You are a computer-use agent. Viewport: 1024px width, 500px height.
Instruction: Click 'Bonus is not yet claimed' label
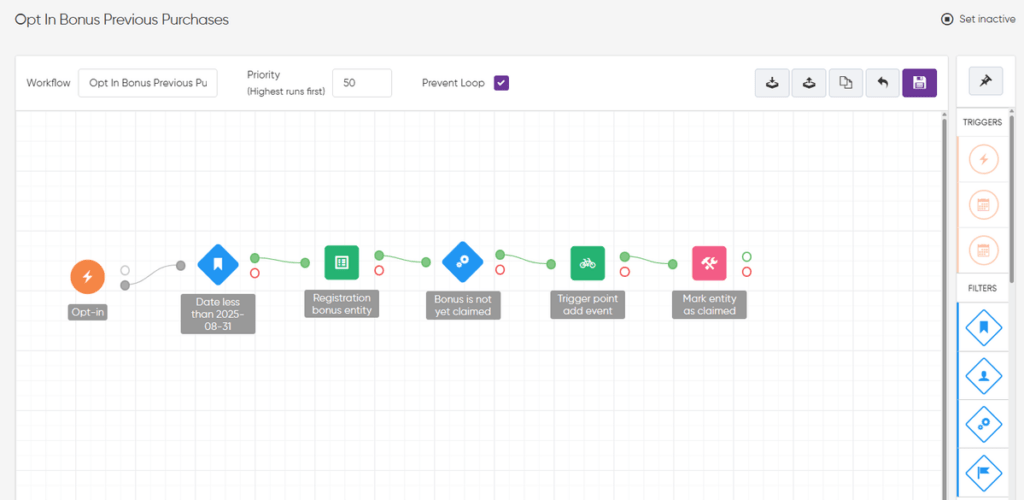(x=463, y=305)
